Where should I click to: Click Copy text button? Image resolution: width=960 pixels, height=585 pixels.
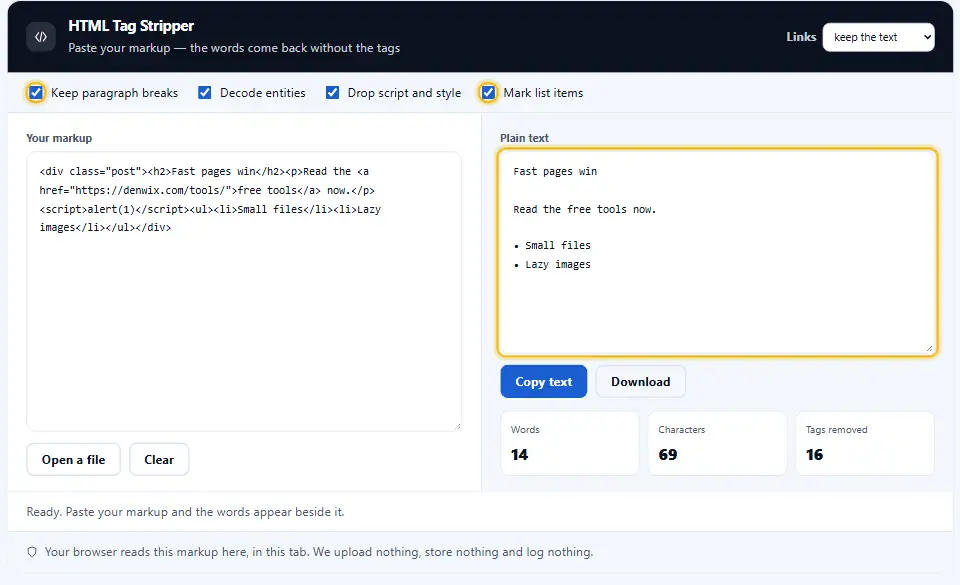544,382
